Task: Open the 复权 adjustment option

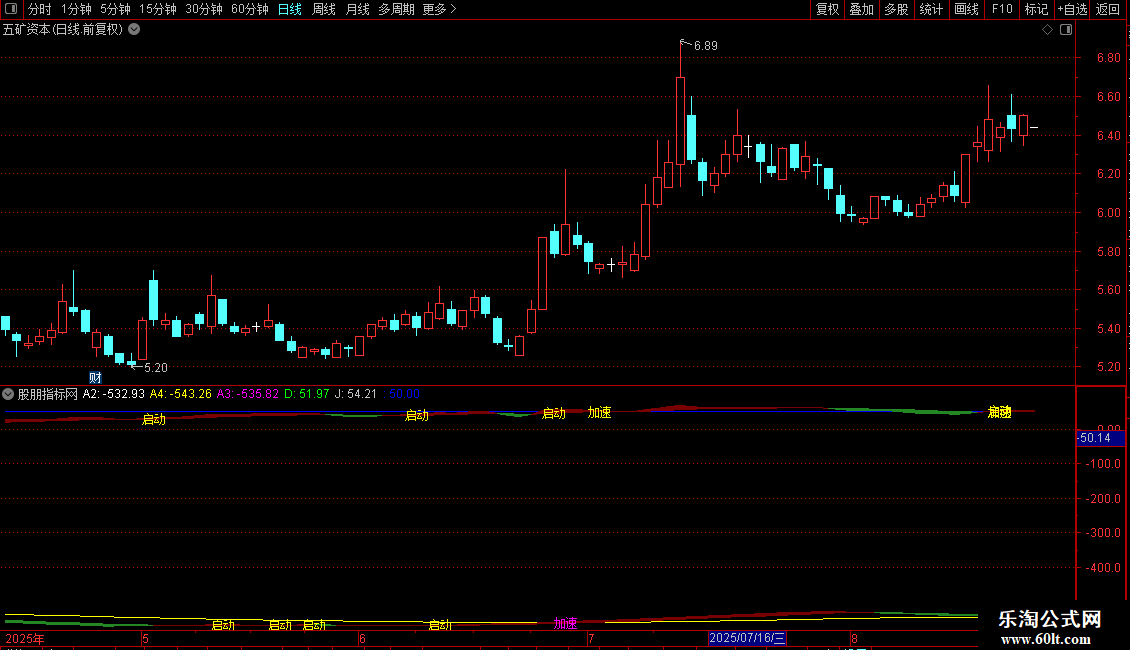Action: pyautogui.click(x=827, y=9)
